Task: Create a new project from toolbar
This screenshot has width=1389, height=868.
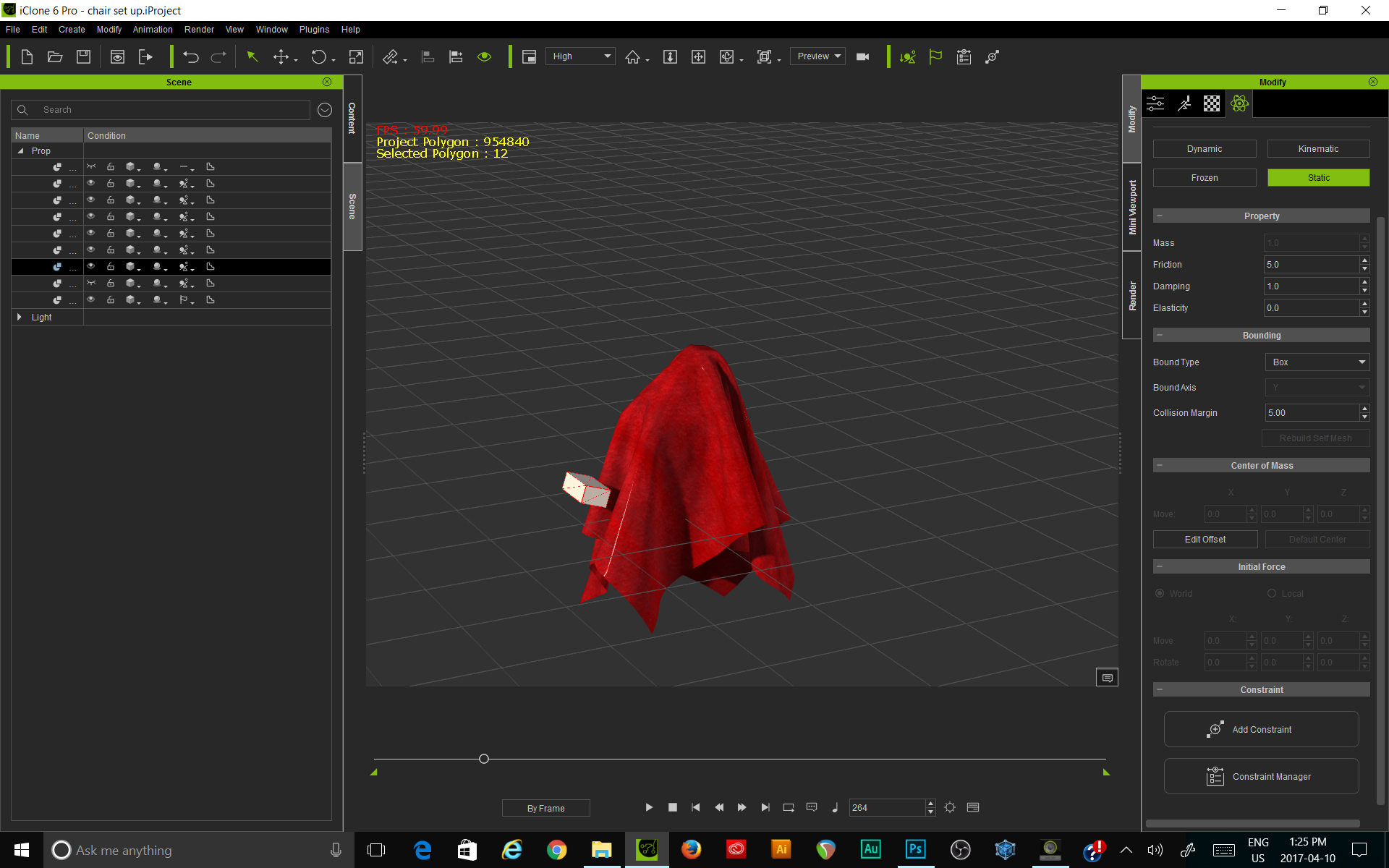Action: click(x=27, y=56)
